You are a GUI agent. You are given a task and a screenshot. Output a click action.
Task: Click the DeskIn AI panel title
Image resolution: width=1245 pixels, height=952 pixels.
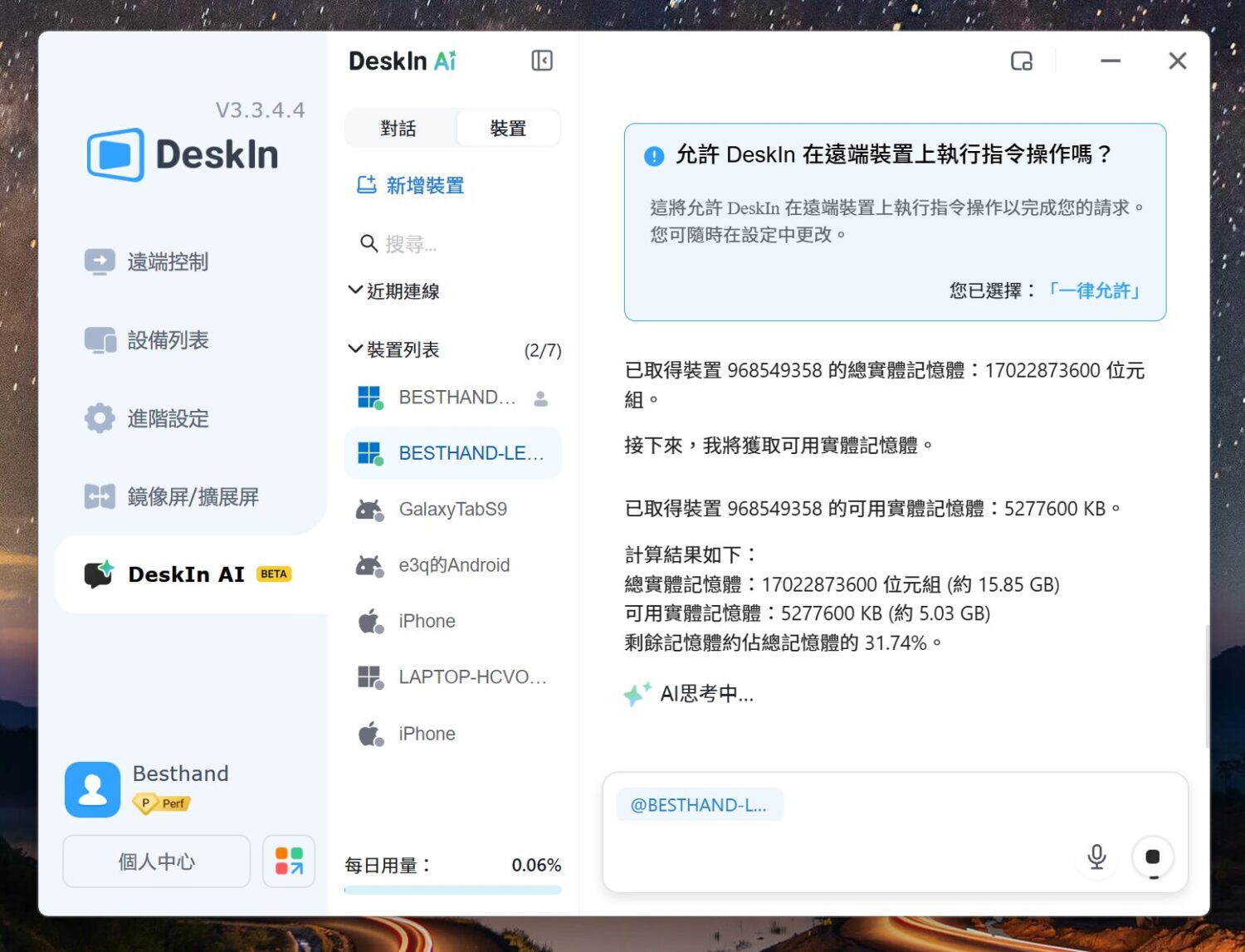(403, 61)
